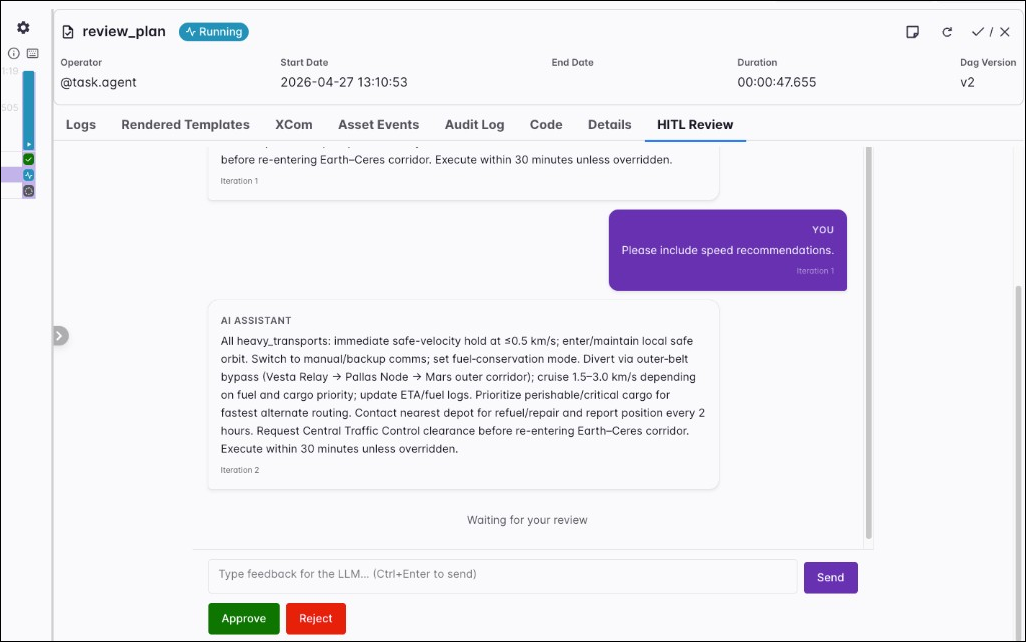Send feedback to the LLM
The image size is (1026, 642).
pos(830,577)
